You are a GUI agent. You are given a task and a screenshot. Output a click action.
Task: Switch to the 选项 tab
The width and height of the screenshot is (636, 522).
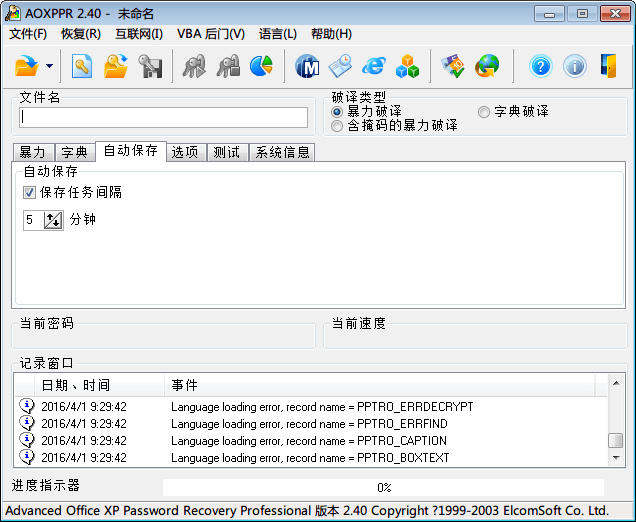[x=186, y=153]
